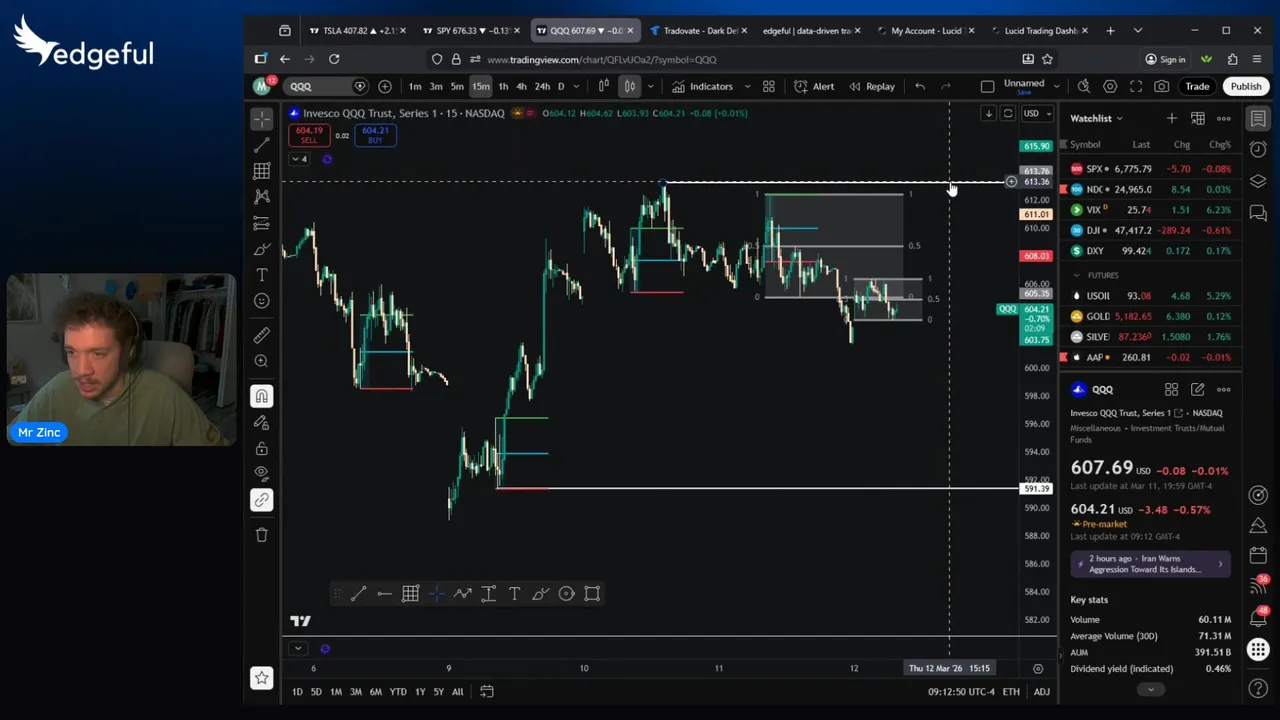The width and height of the screenshot is (1280, 720).
Task: Expand more key stats chevron
Action: coord(1150,689)
